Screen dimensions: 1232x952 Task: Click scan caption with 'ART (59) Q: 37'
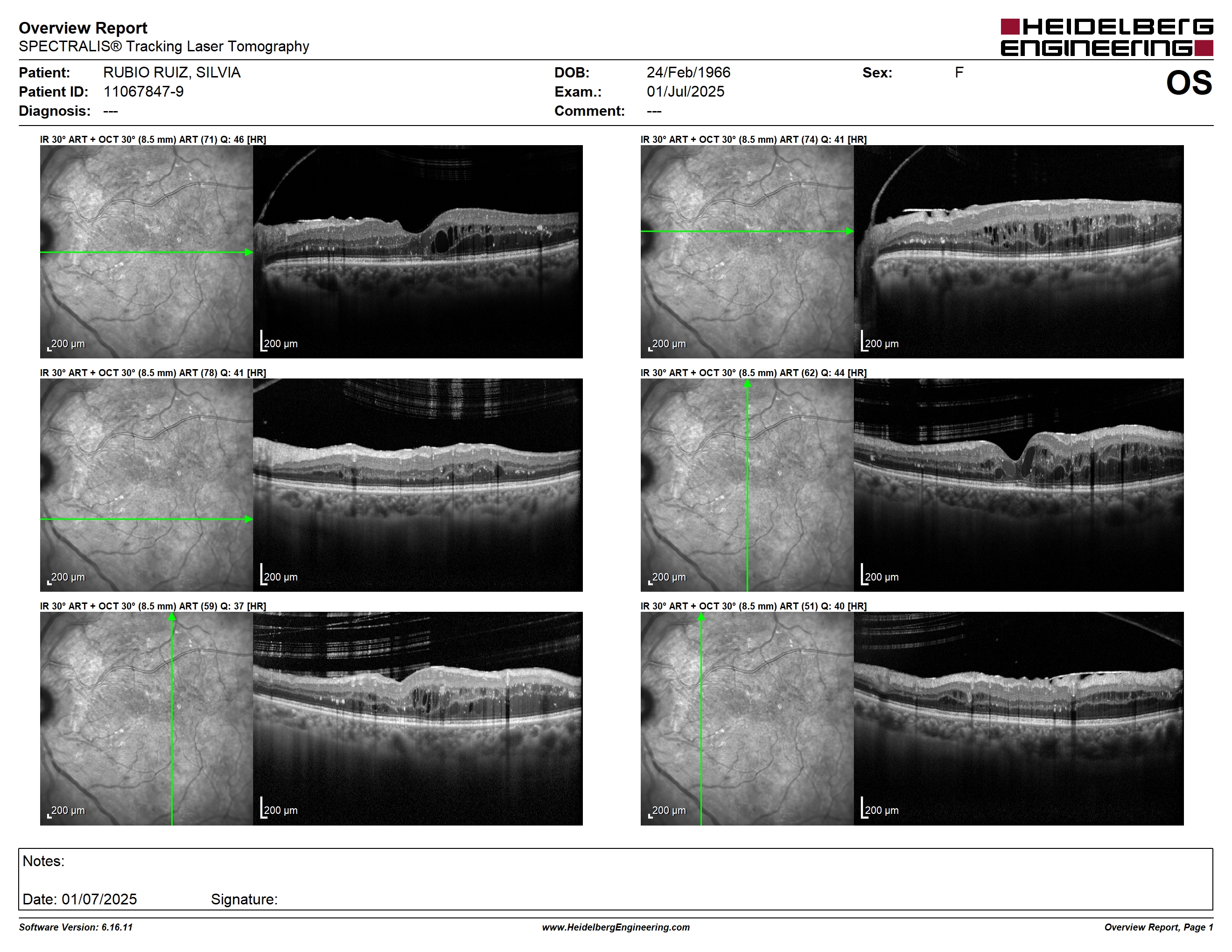pos(153,606)
